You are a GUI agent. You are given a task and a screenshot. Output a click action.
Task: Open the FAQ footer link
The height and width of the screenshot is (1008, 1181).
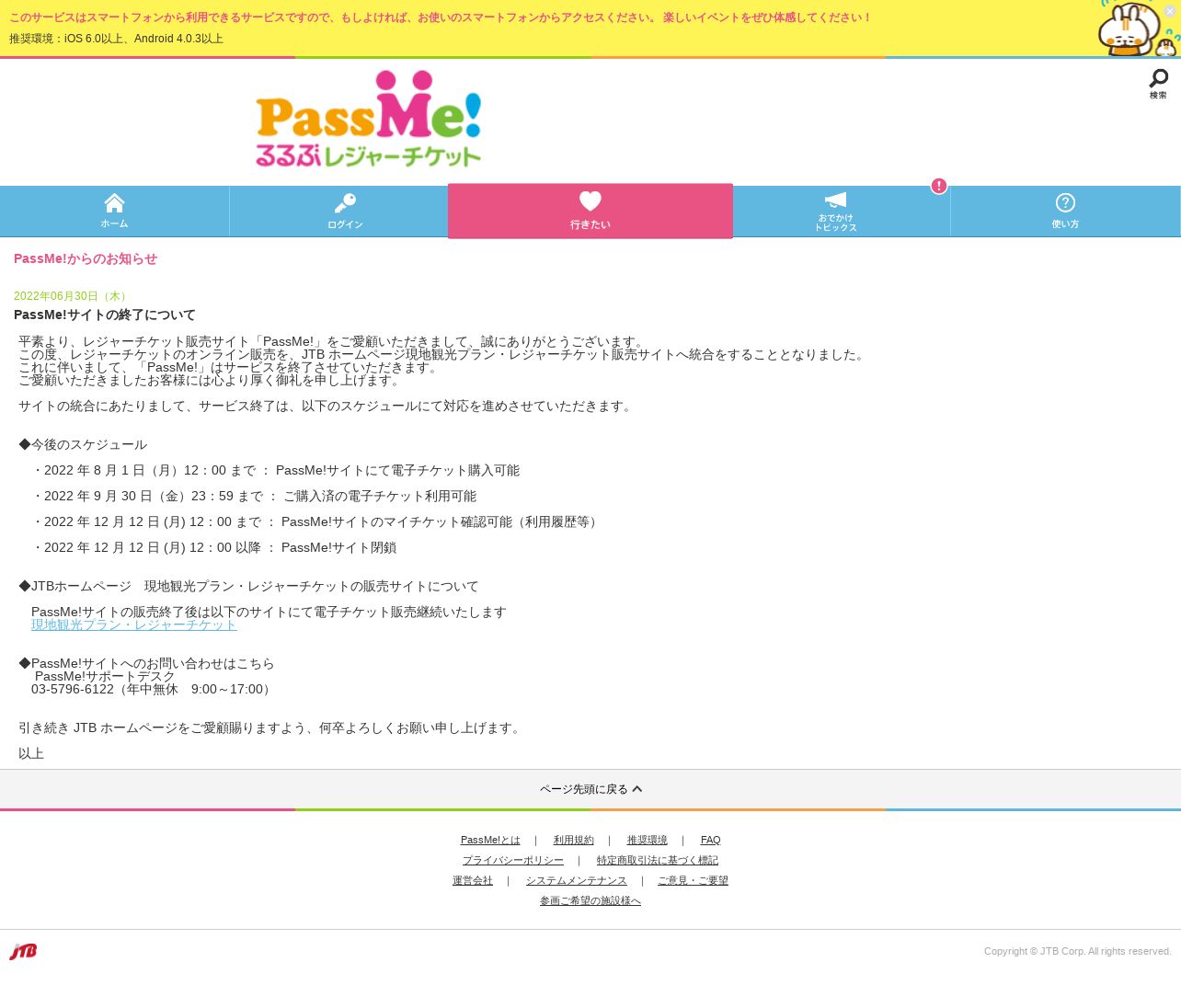click(x=710, y=840)
